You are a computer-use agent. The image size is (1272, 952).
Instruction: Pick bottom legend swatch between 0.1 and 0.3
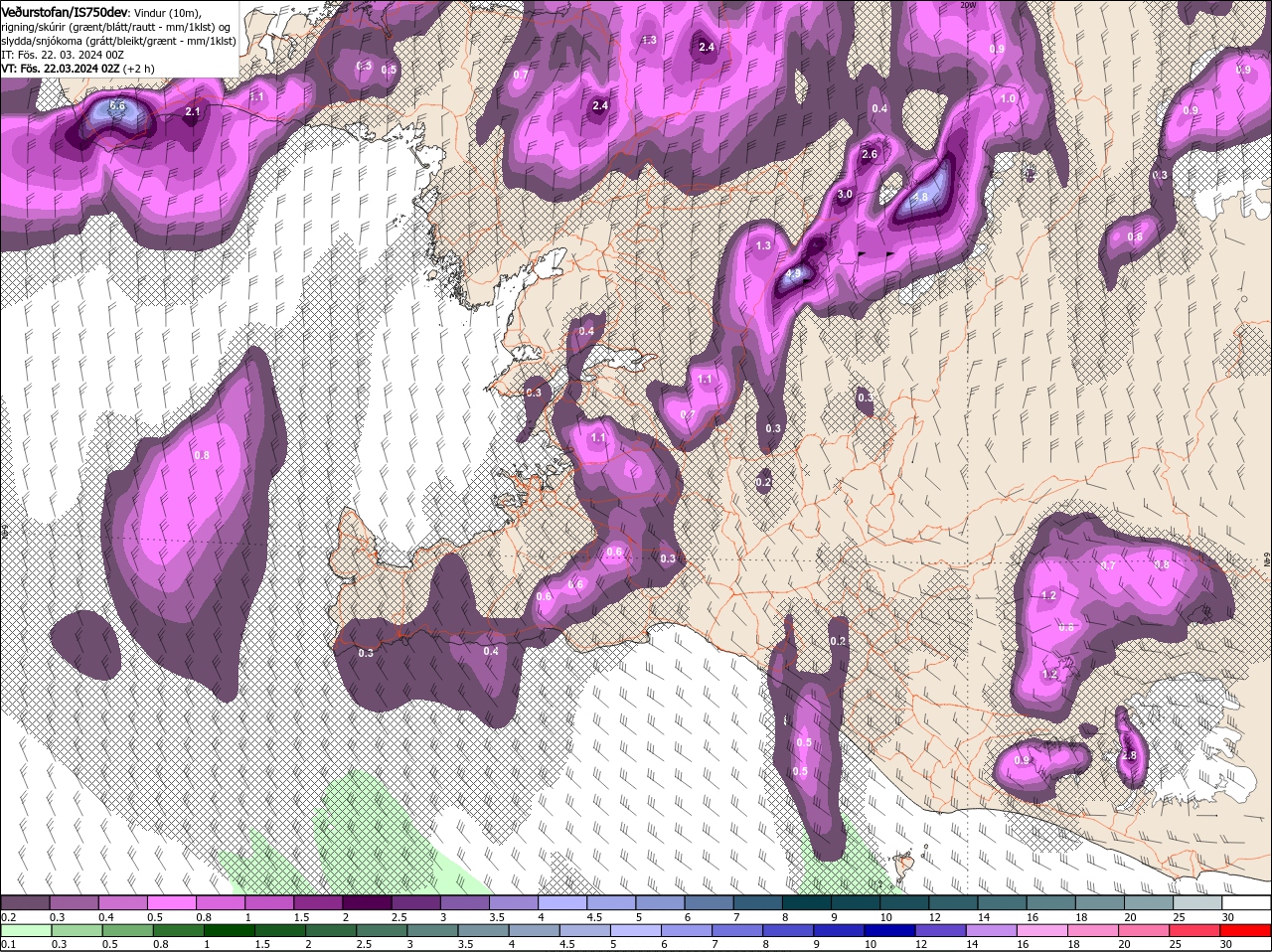[x=26, y=930]
